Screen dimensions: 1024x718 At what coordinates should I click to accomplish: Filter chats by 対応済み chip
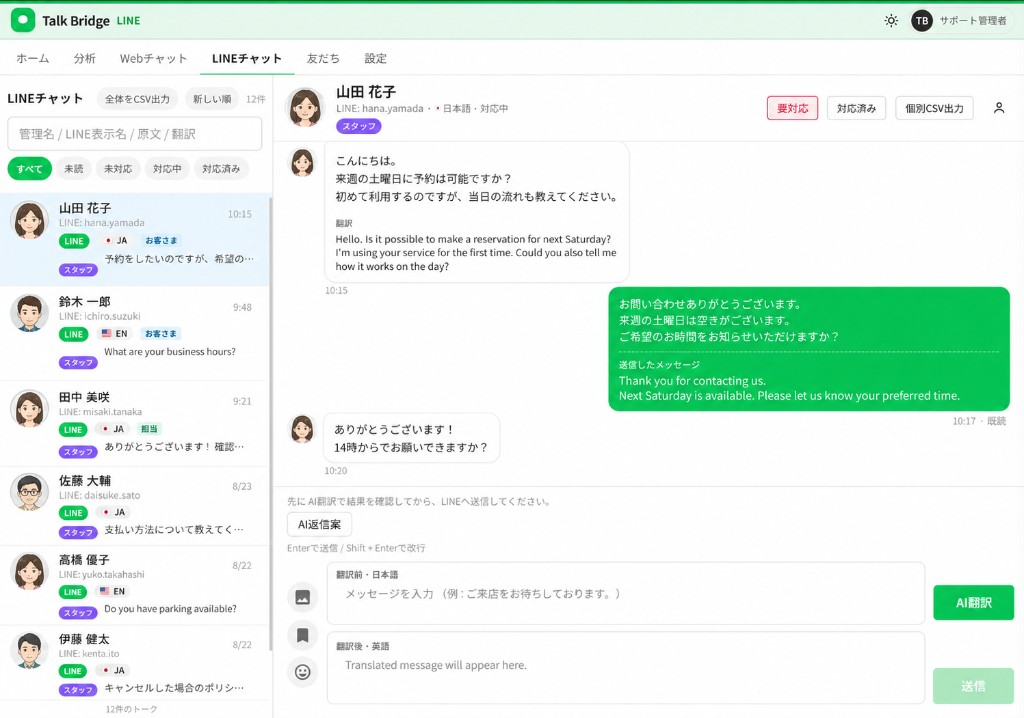[221, 169]
